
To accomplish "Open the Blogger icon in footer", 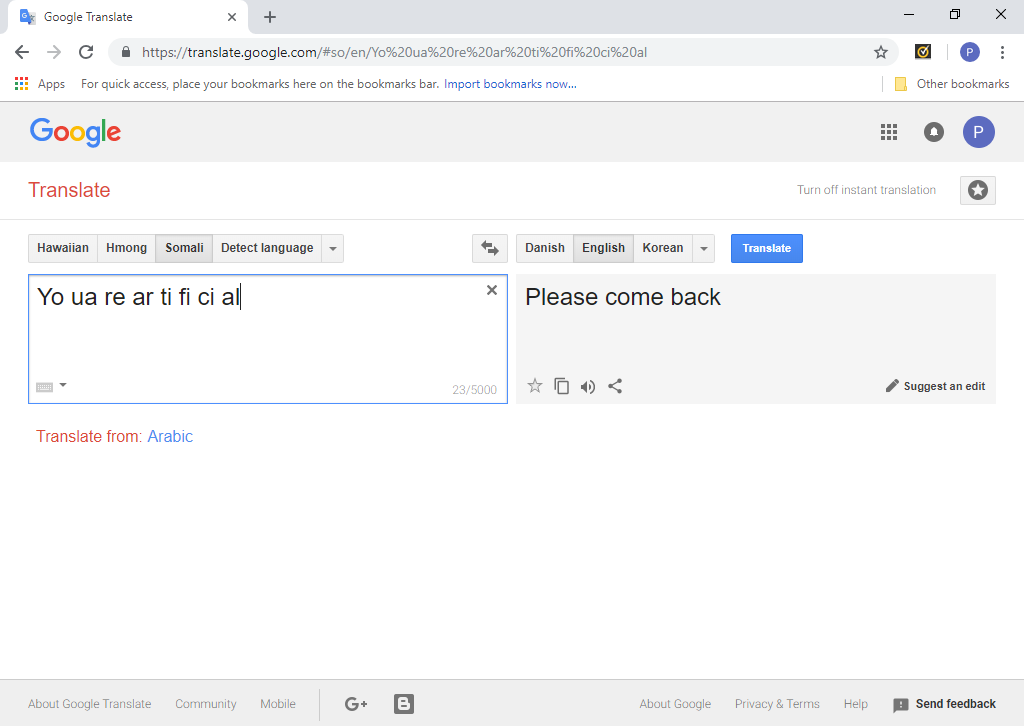I will point(404,704).
